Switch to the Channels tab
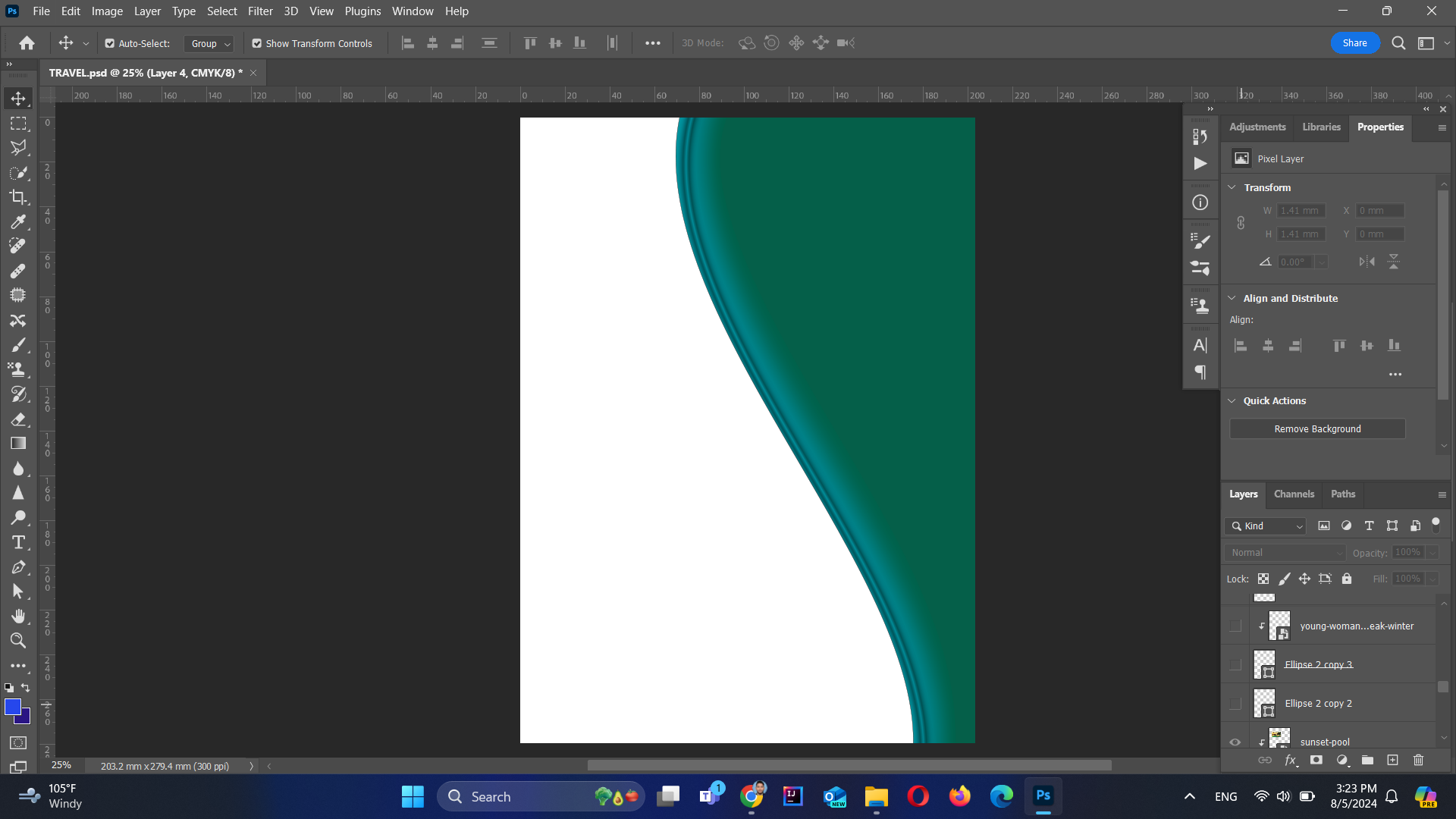The width and height of the screenshot is (1456, 819). click(x=1294, y=494)
